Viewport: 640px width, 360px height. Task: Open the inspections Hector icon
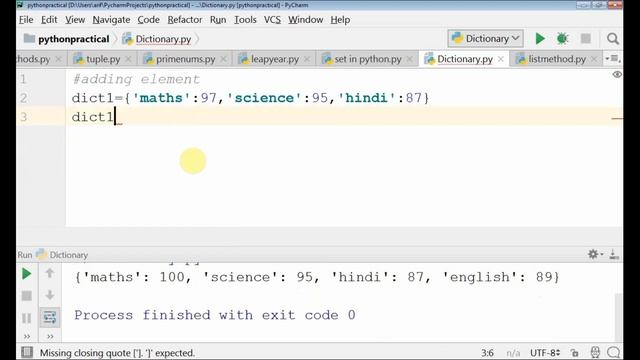[595, 352]
